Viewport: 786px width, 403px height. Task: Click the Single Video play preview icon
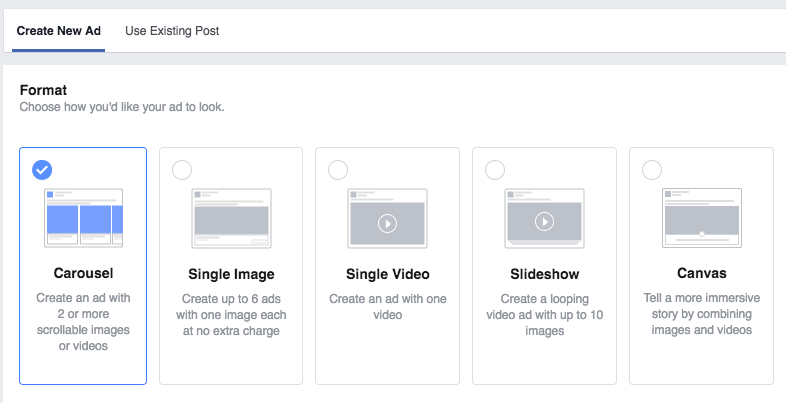387,218
